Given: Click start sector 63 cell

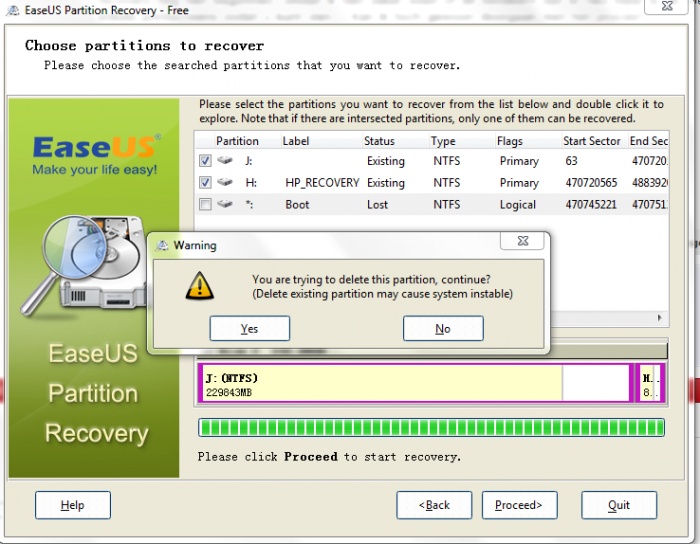Looking at the screenshot, I should tap(571, 161).
